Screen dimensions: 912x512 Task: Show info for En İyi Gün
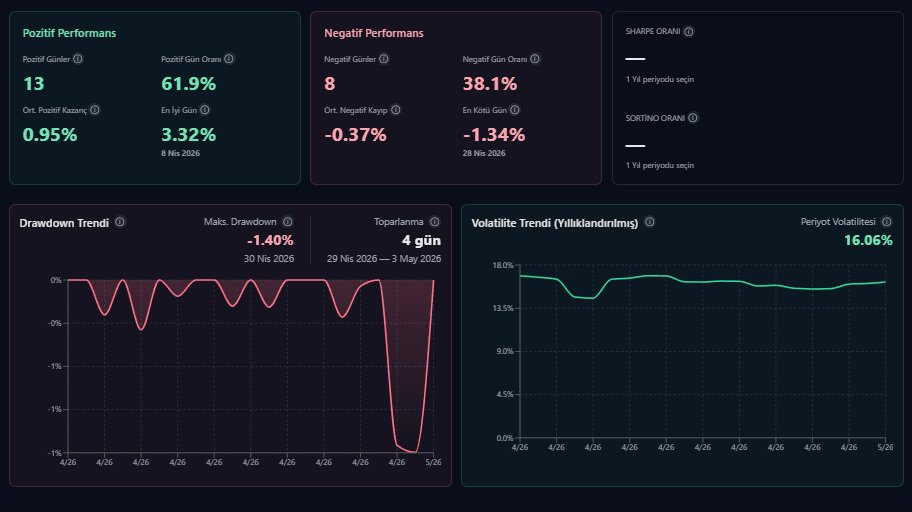[x=205, y=110]
